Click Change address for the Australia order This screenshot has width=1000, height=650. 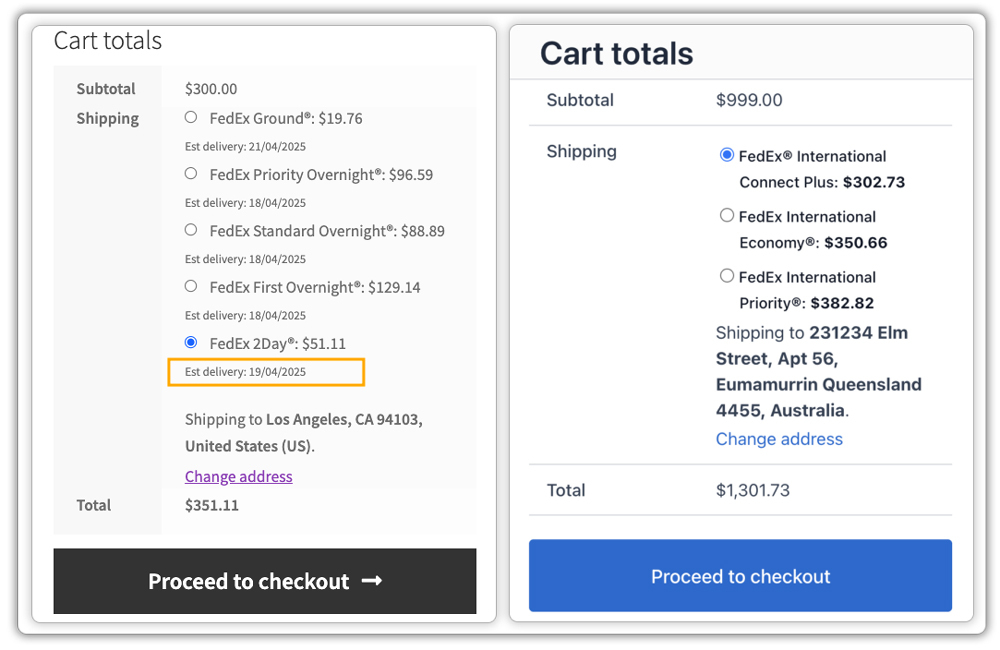tap(779, 438)
